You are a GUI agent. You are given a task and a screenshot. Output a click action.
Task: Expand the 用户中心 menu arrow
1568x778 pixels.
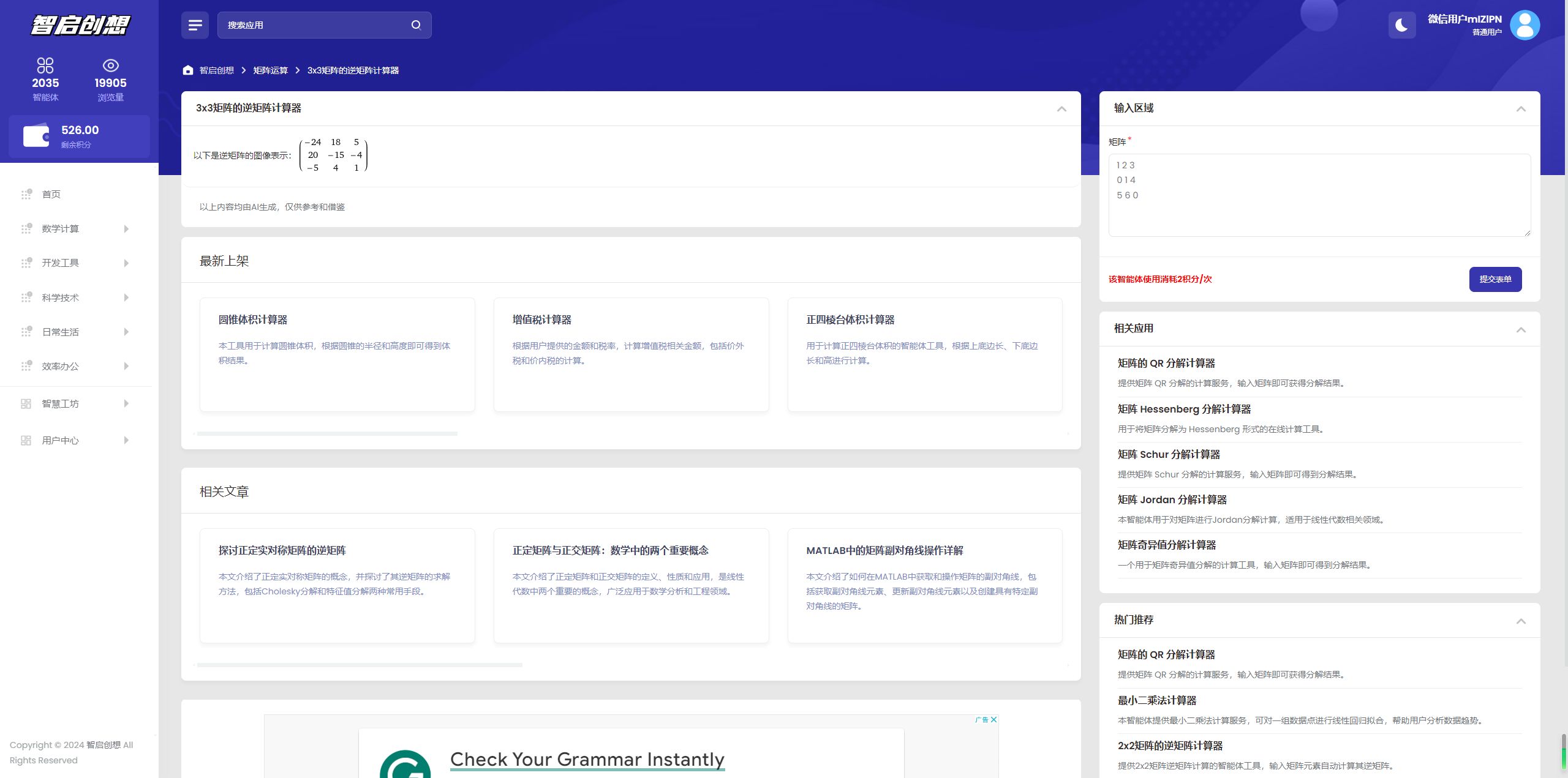pyautogui.click(x=126, y=440)
